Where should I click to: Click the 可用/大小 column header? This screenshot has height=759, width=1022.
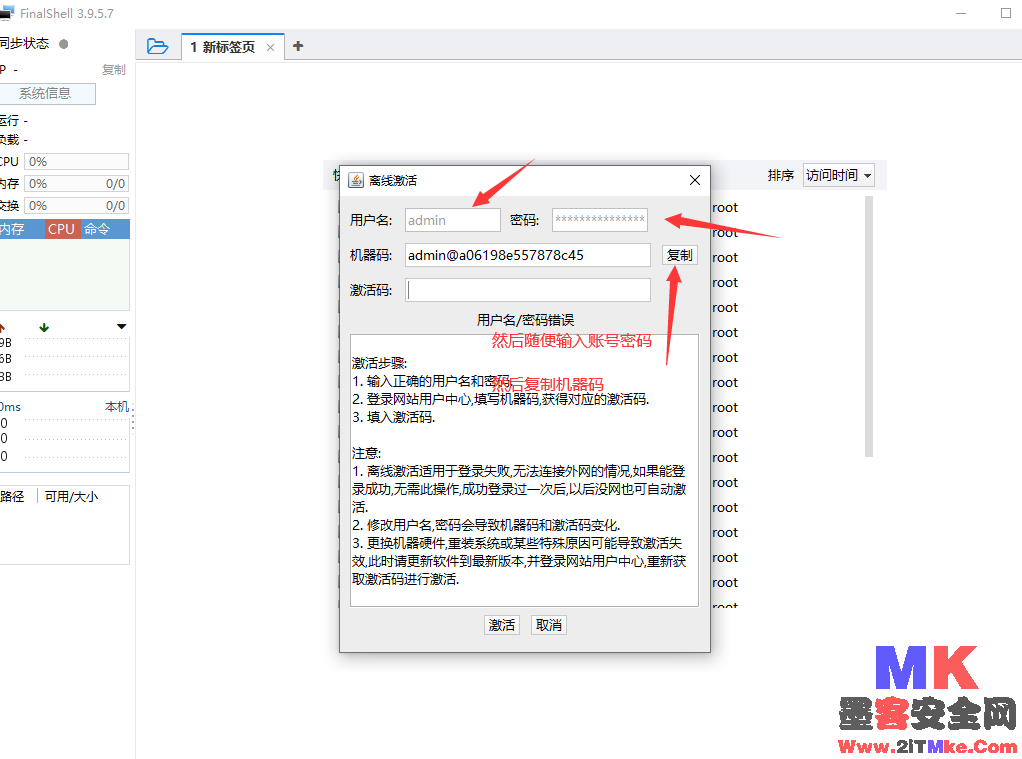tap(72, 497)
